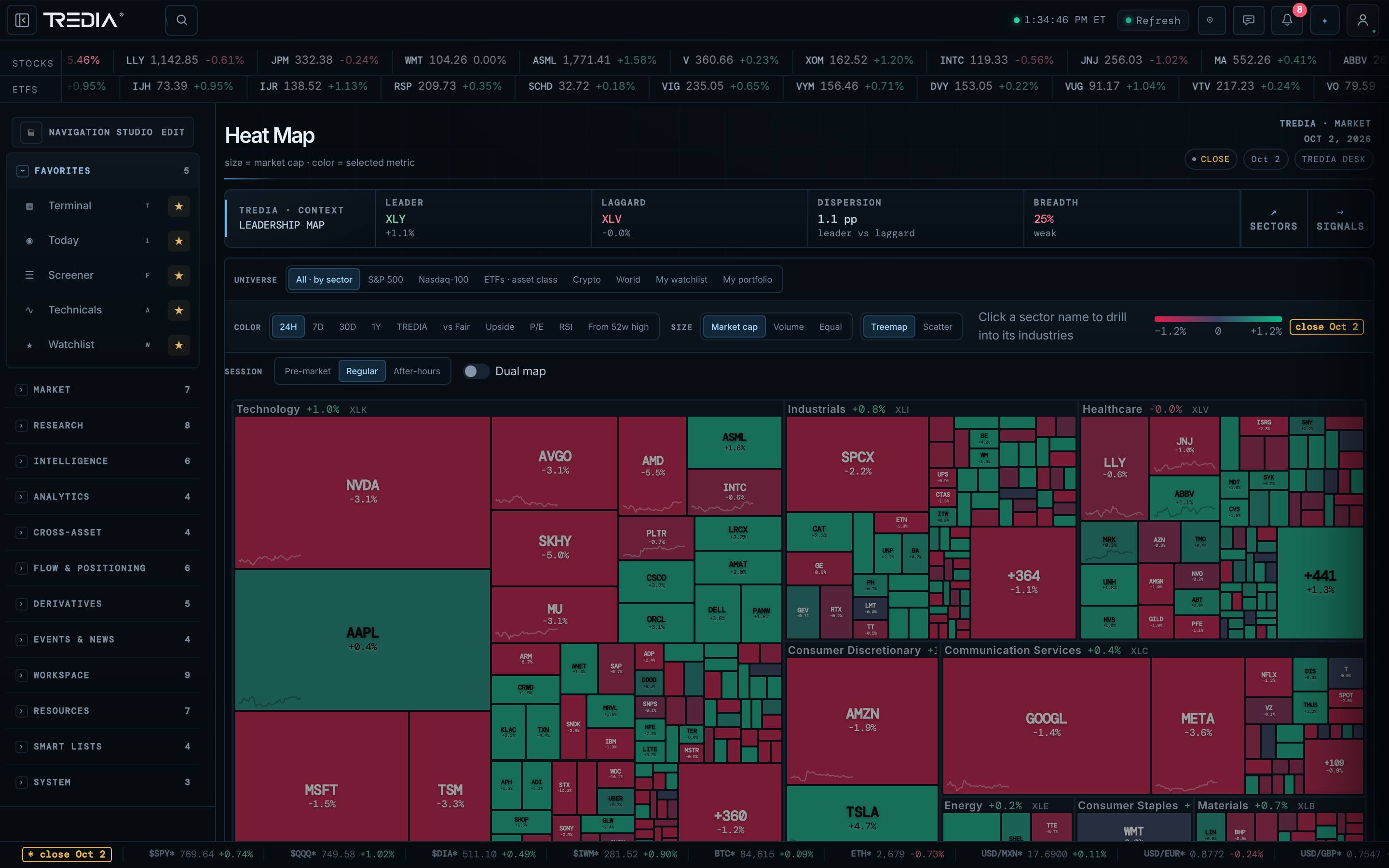1389x868 pixels.
Task: Expand the Smart Lists section
Action: pos(21,746)
